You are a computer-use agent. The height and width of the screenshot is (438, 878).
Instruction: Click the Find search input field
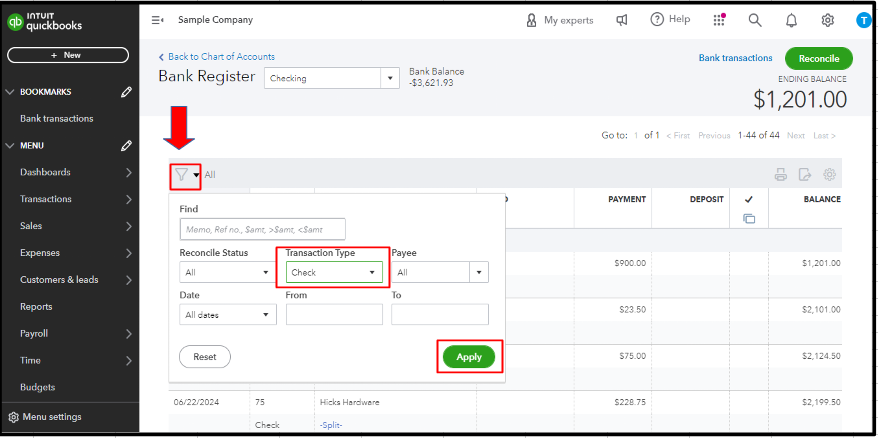click(262, 229)
